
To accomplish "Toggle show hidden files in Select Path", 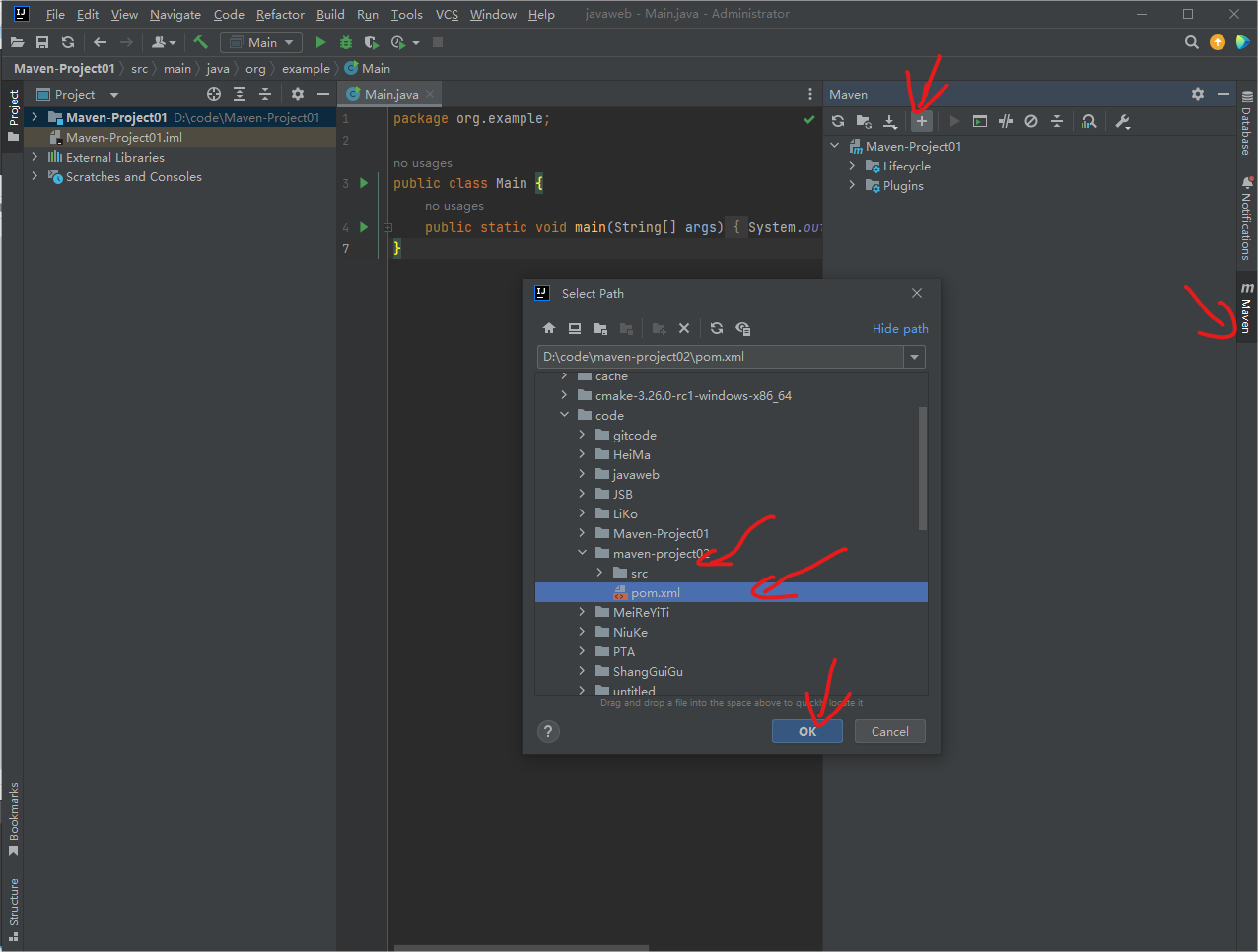I will point(743,328).
